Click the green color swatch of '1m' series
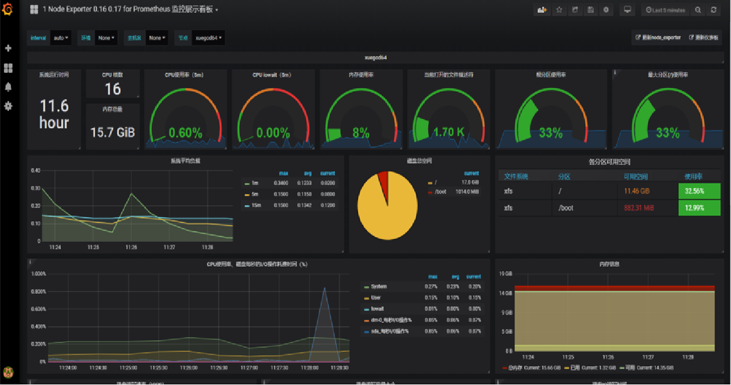This screenshot has width=731, height=385. tap(247, 184)
